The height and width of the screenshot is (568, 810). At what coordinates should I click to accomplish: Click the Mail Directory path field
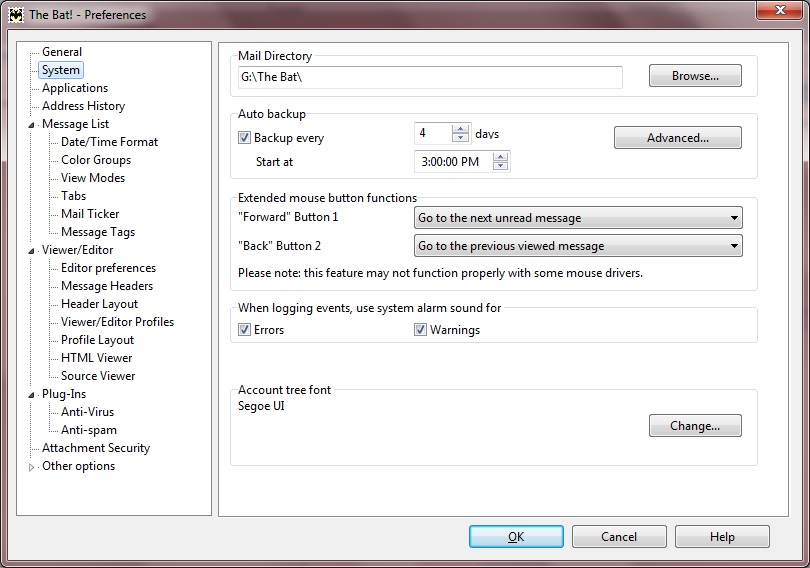[x=430, y=77]
